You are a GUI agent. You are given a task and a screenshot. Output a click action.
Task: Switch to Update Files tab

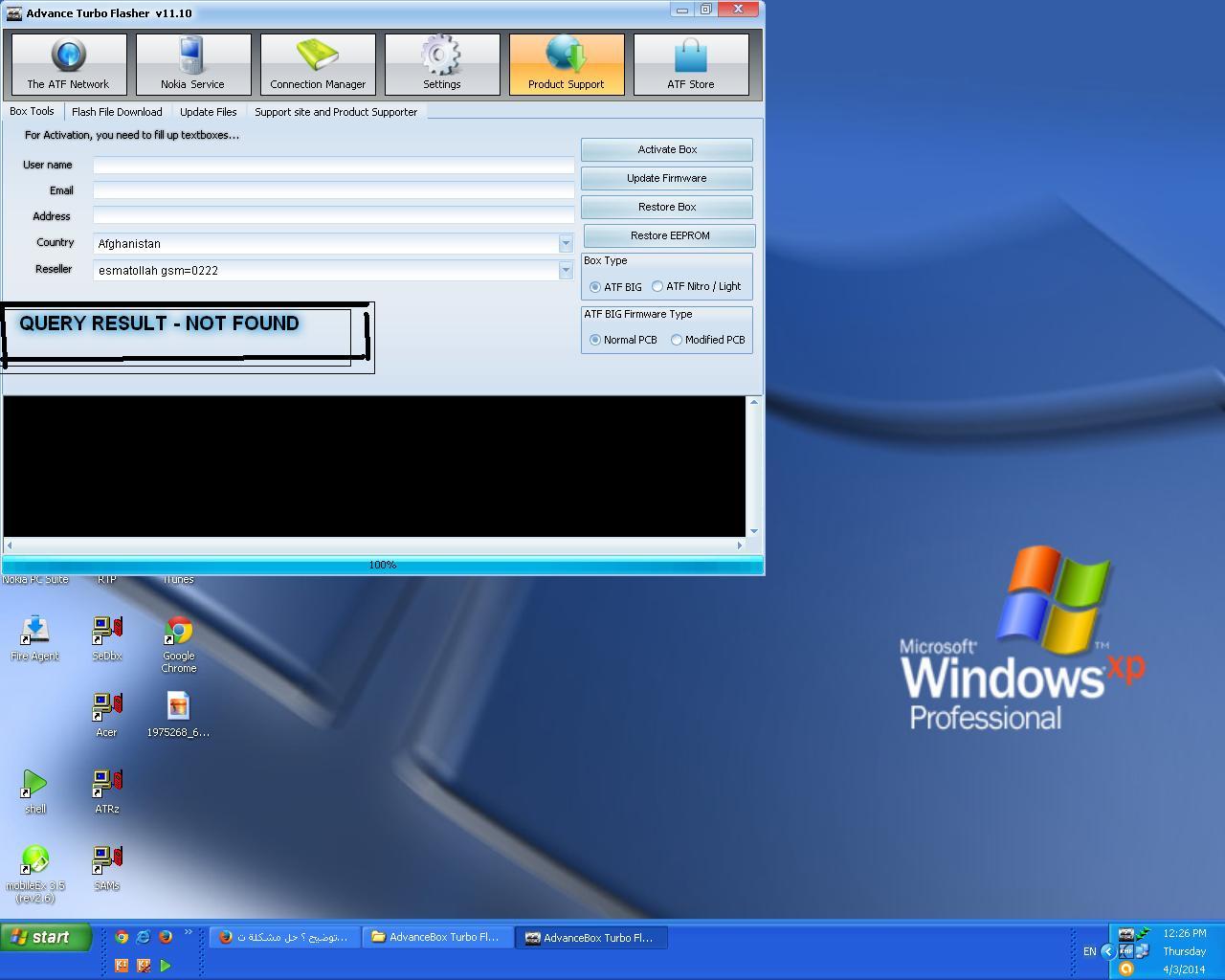pyautogui.click(x=208, y=112)
